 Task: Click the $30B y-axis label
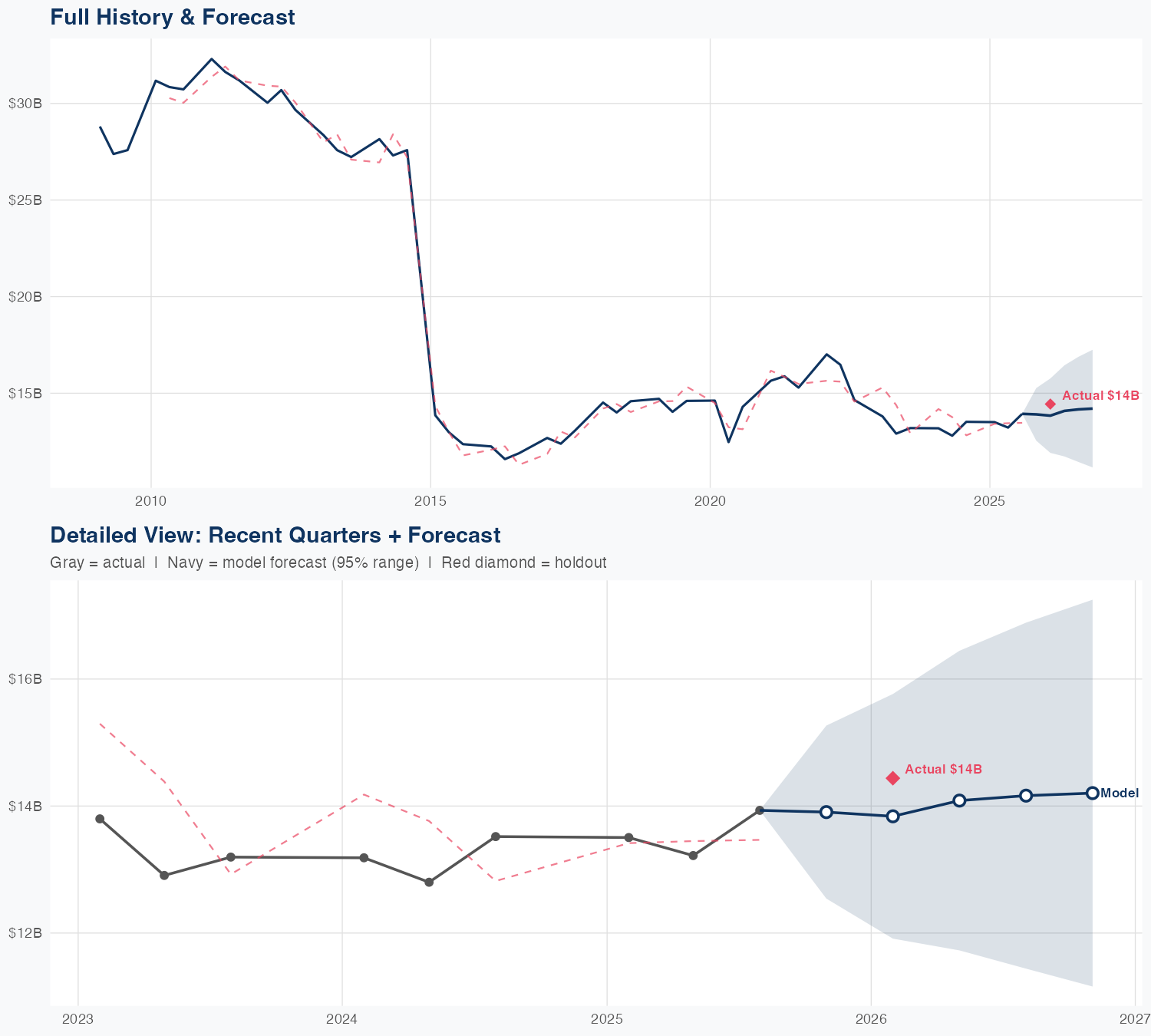click(x=23, y=104)
